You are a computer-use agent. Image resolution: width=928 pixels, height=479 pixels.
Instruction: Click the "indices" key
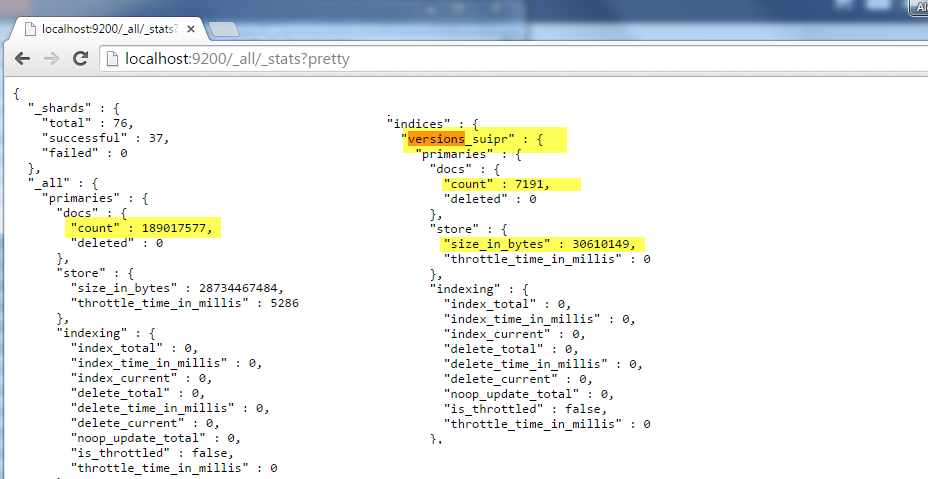[419, 124]
